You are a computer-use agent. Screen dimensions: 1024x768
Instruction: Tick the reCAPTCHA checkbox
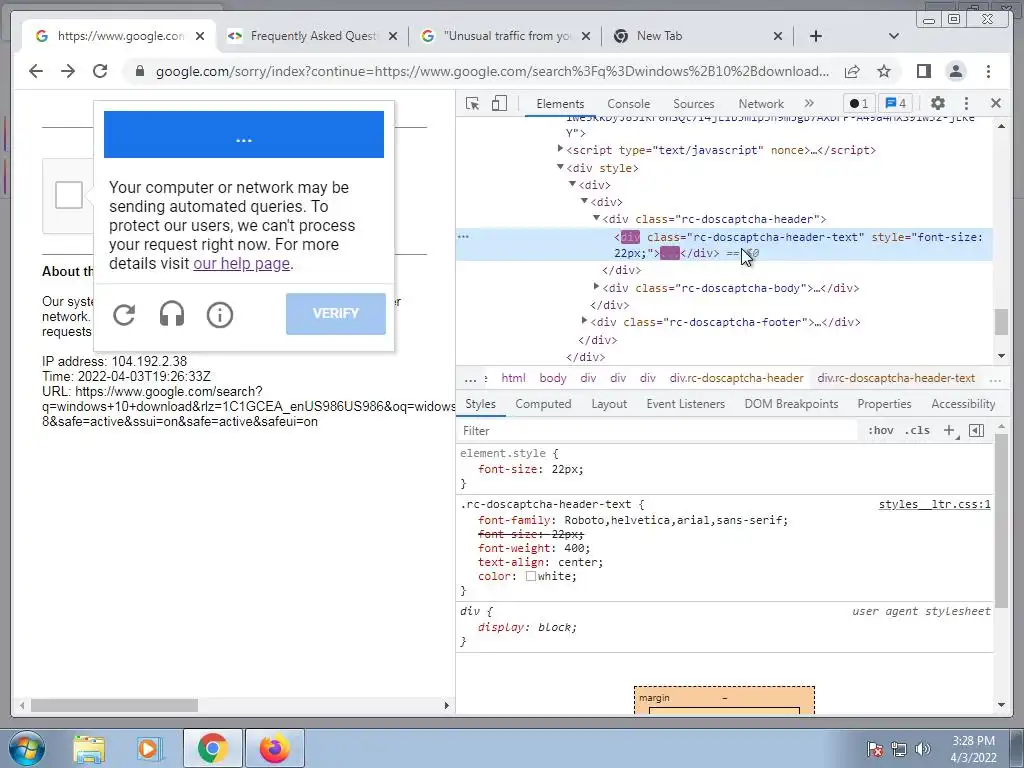(x=69, y=195)
